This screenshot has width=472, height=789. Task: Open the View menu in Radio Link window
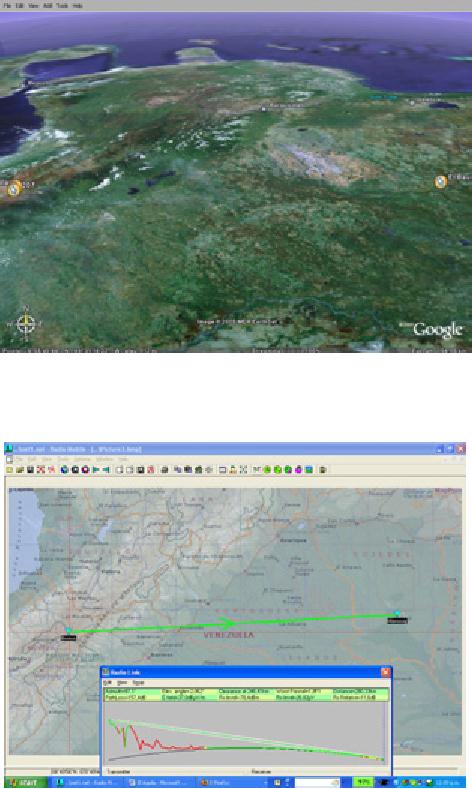tap(122, 682)
